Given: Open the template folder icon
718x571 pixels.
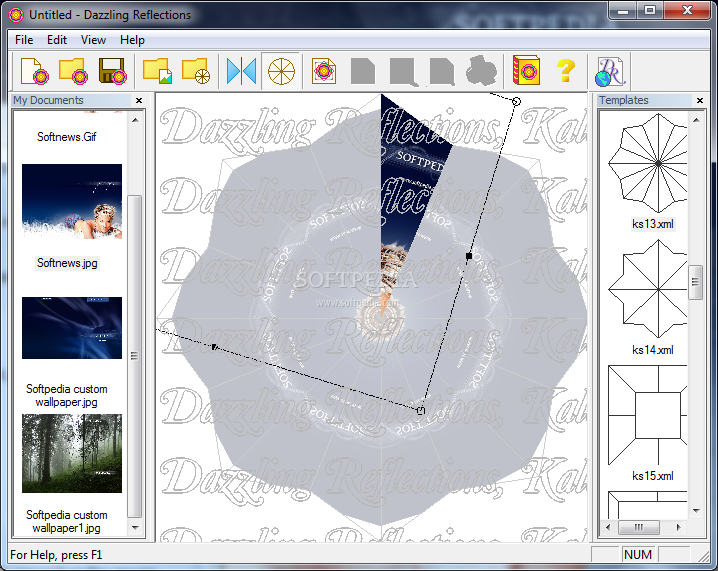Looking at the screenshot, I should click(196, 71).
